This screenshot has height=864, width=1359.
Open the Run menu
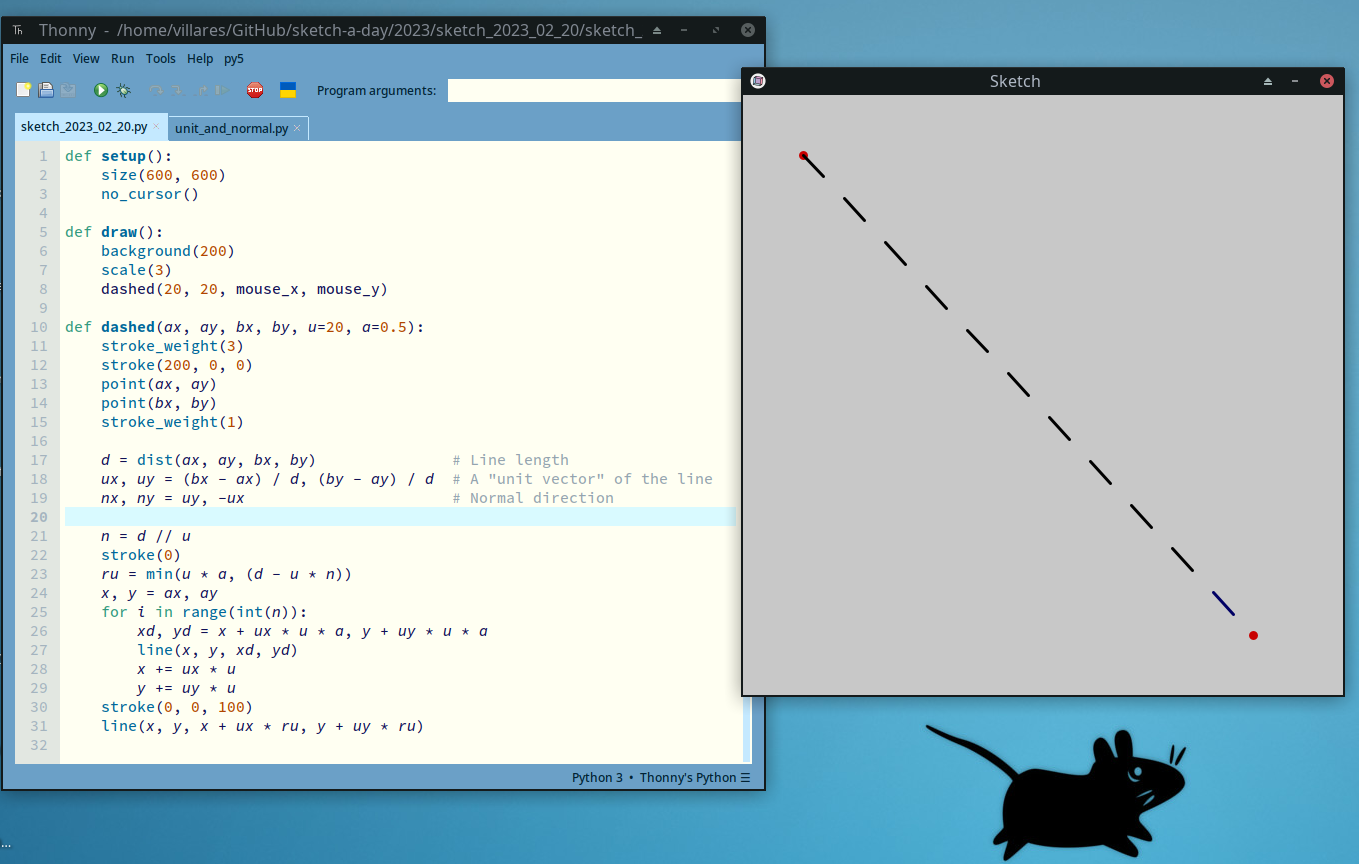(122, 59)
